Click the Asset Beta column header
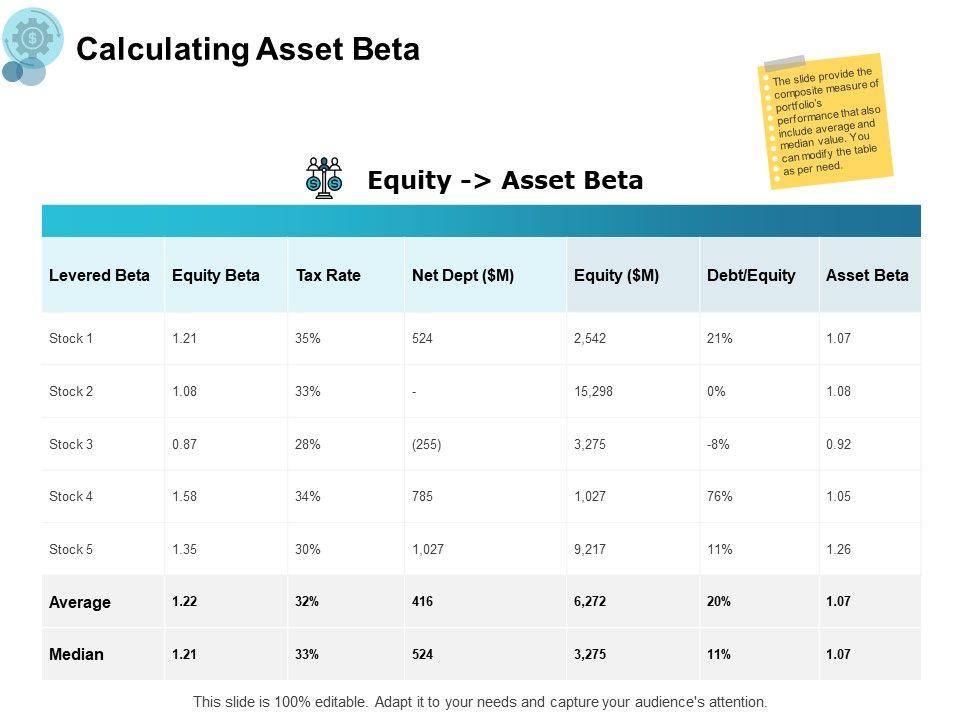This screenshot has width=960, height=720. coord(867,275)
